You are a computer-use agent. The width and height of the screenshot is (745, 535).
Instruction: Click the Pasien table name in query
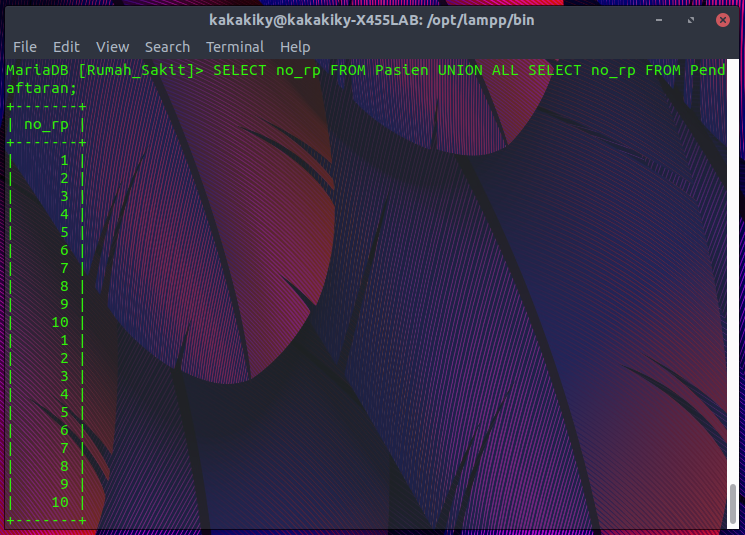[401, 70]
